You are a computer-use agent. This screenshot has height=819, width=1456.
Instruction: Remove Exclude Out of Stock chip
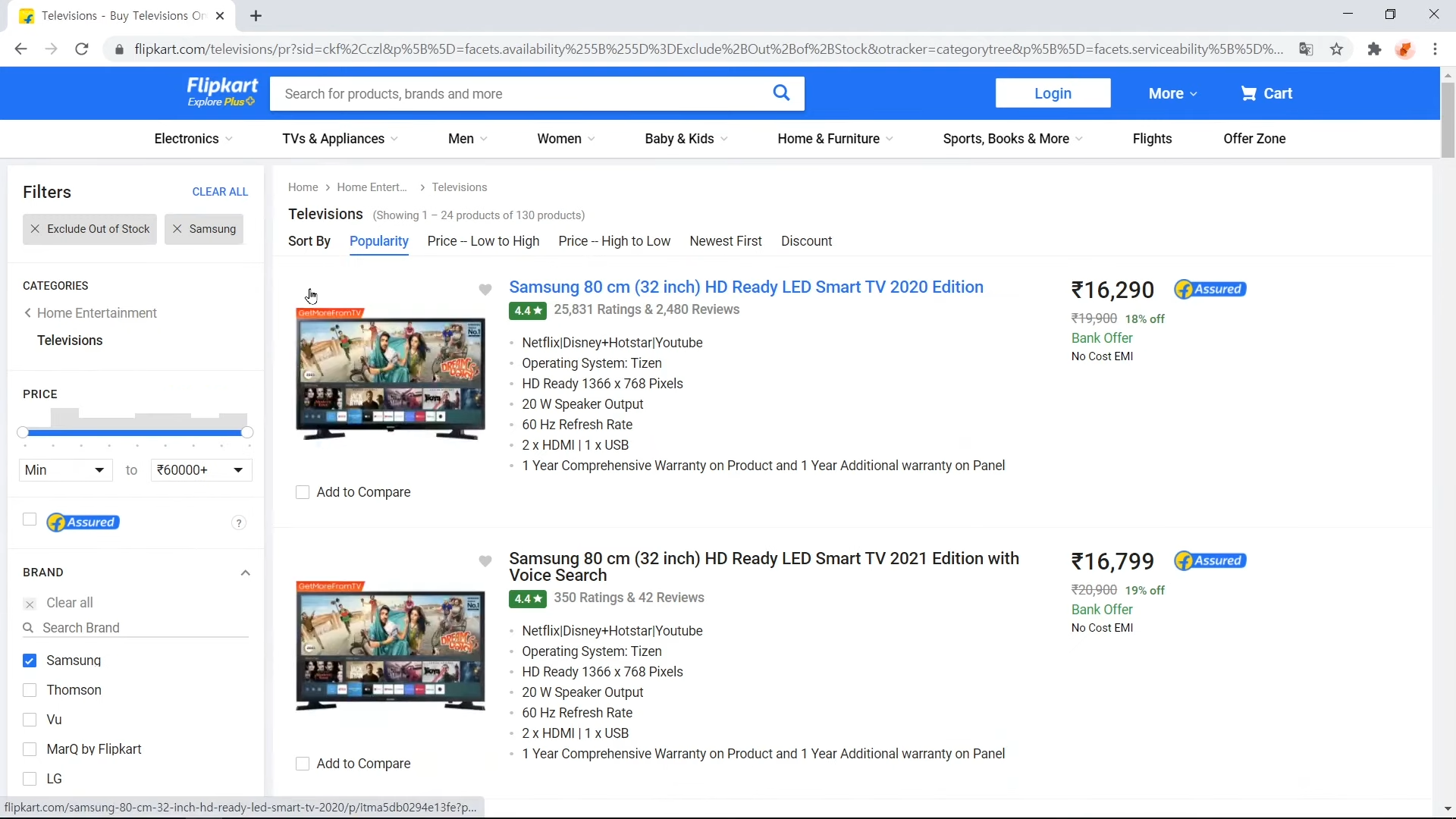pos(35,229)
